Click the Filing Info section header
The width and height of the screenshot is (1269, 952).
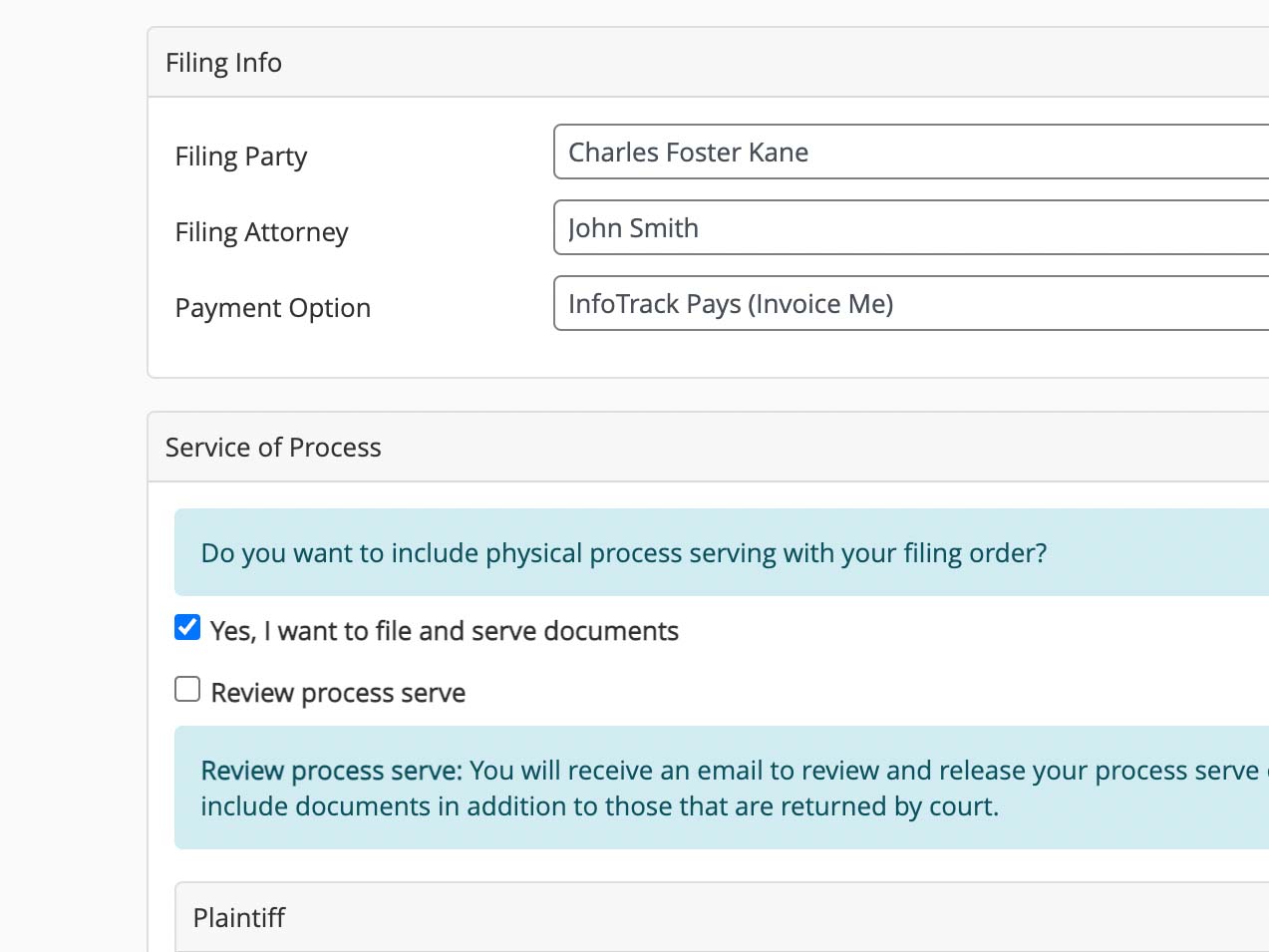[223, 63]
